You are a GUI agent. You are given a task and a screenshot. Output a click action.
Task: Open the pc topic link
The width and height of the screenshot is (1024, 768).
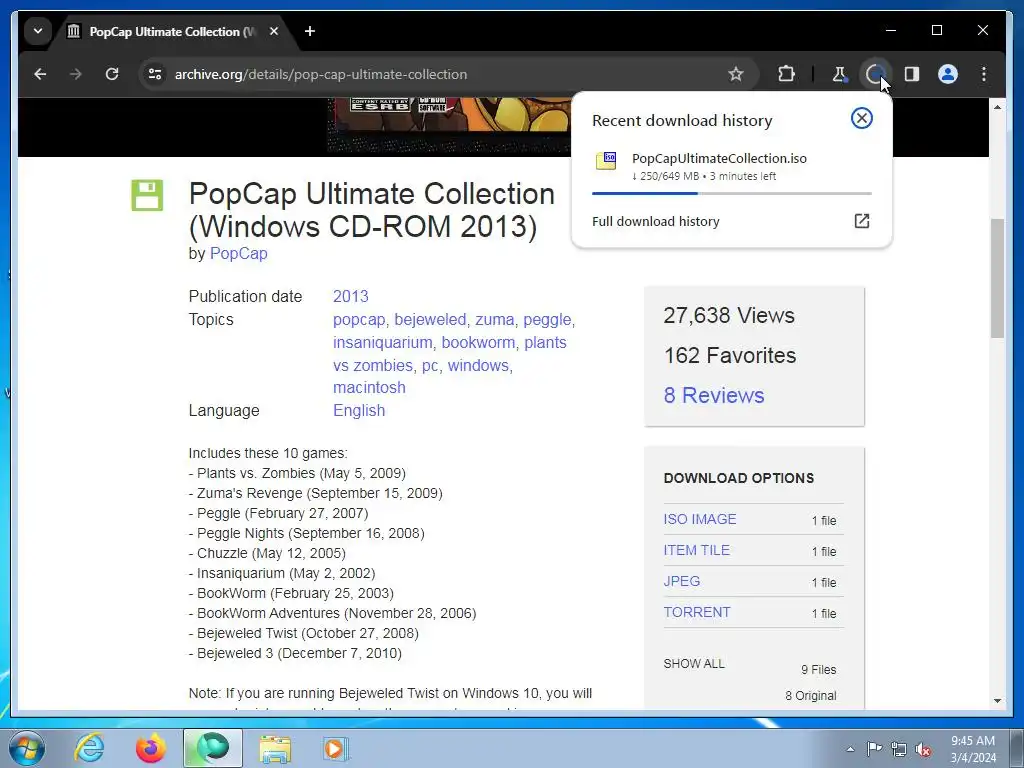click(x=430, y=366)
